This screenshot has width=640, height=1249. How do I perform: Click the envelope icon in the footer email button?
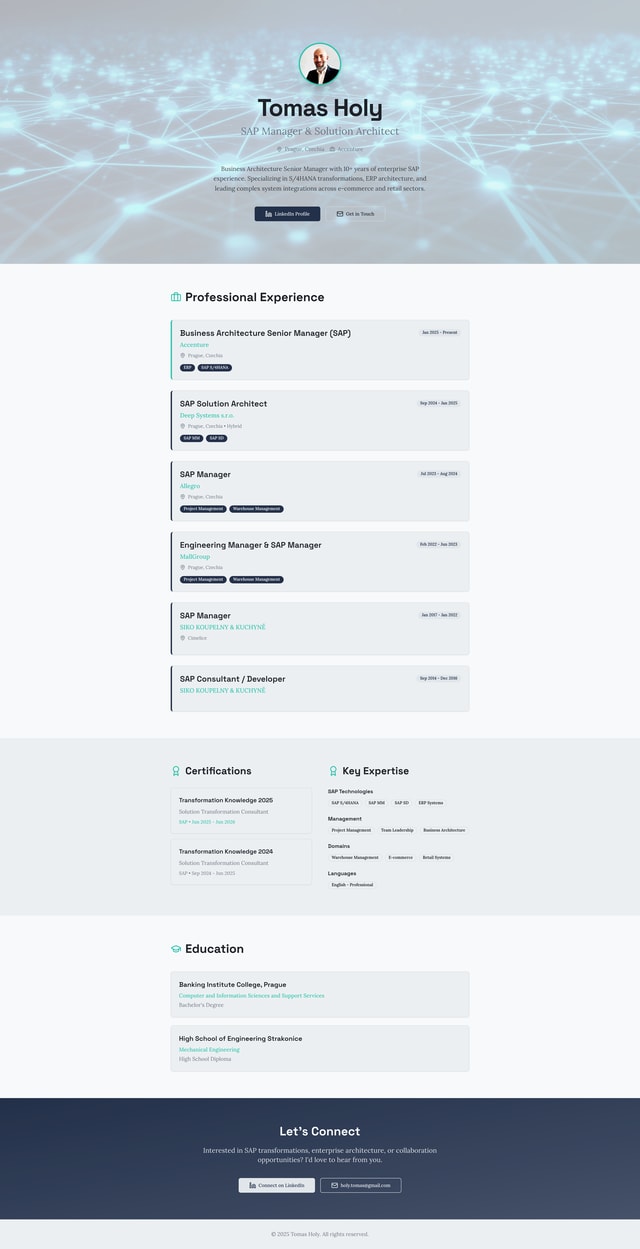click(x=334, y=1185)
